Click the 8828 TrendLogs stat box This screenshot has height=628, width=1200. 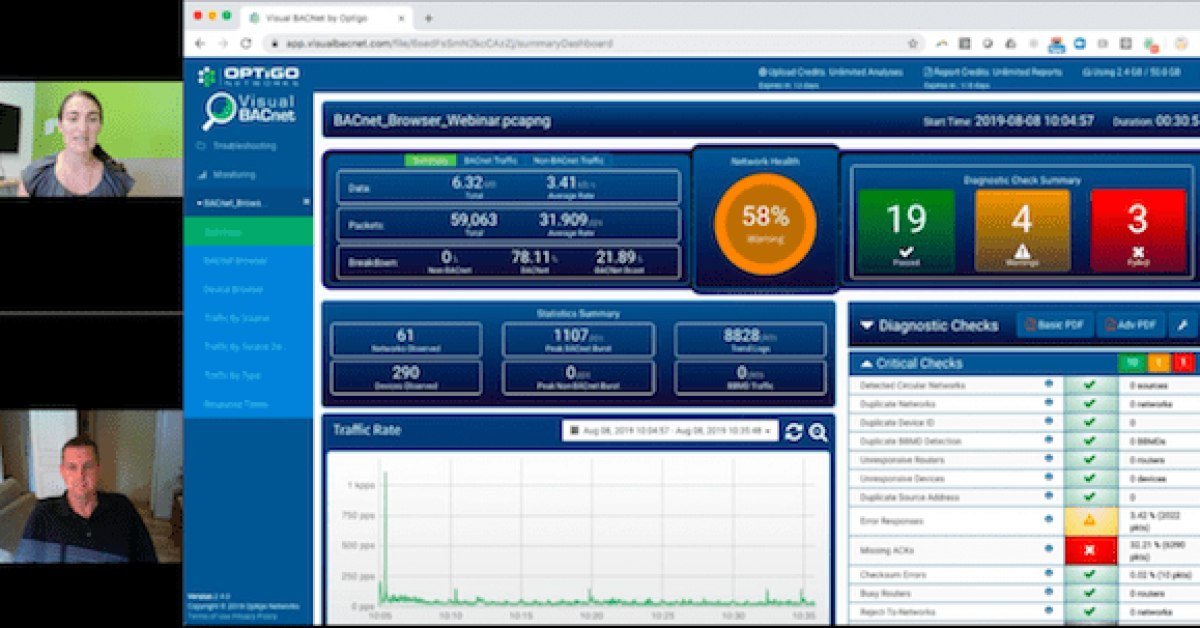(x=750, y=340)
